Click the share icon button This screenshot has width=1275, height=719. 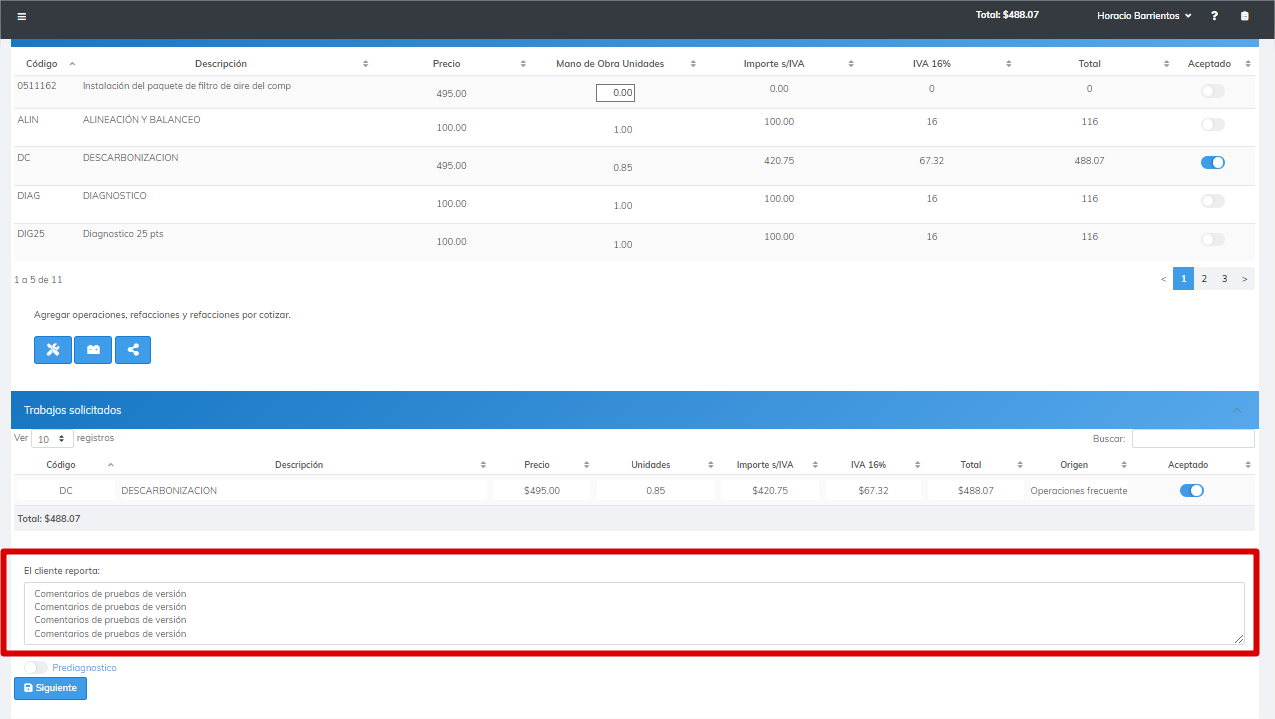click(x=133, y=350)
